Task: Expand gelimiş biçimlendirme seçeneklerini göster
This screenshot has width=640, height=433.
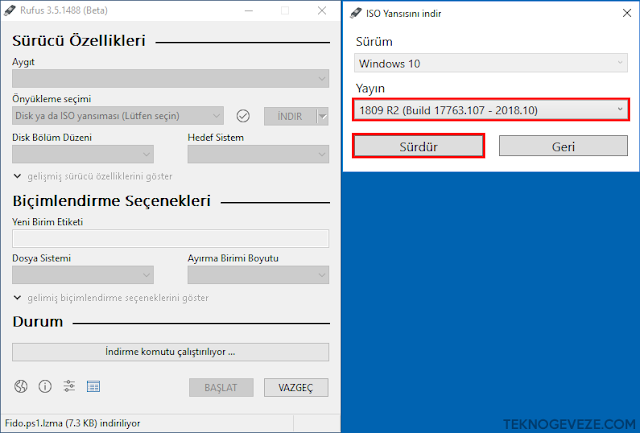Action: point(111,298)
